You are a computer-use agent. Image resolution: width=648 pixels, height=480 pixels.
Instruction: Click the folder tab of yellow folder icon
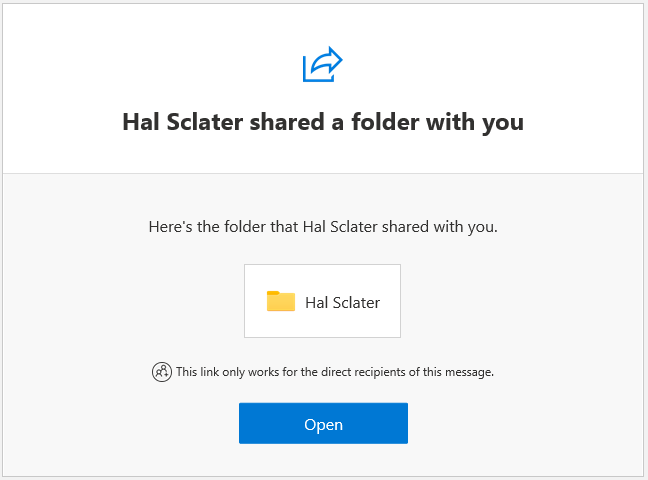point(273,293)
